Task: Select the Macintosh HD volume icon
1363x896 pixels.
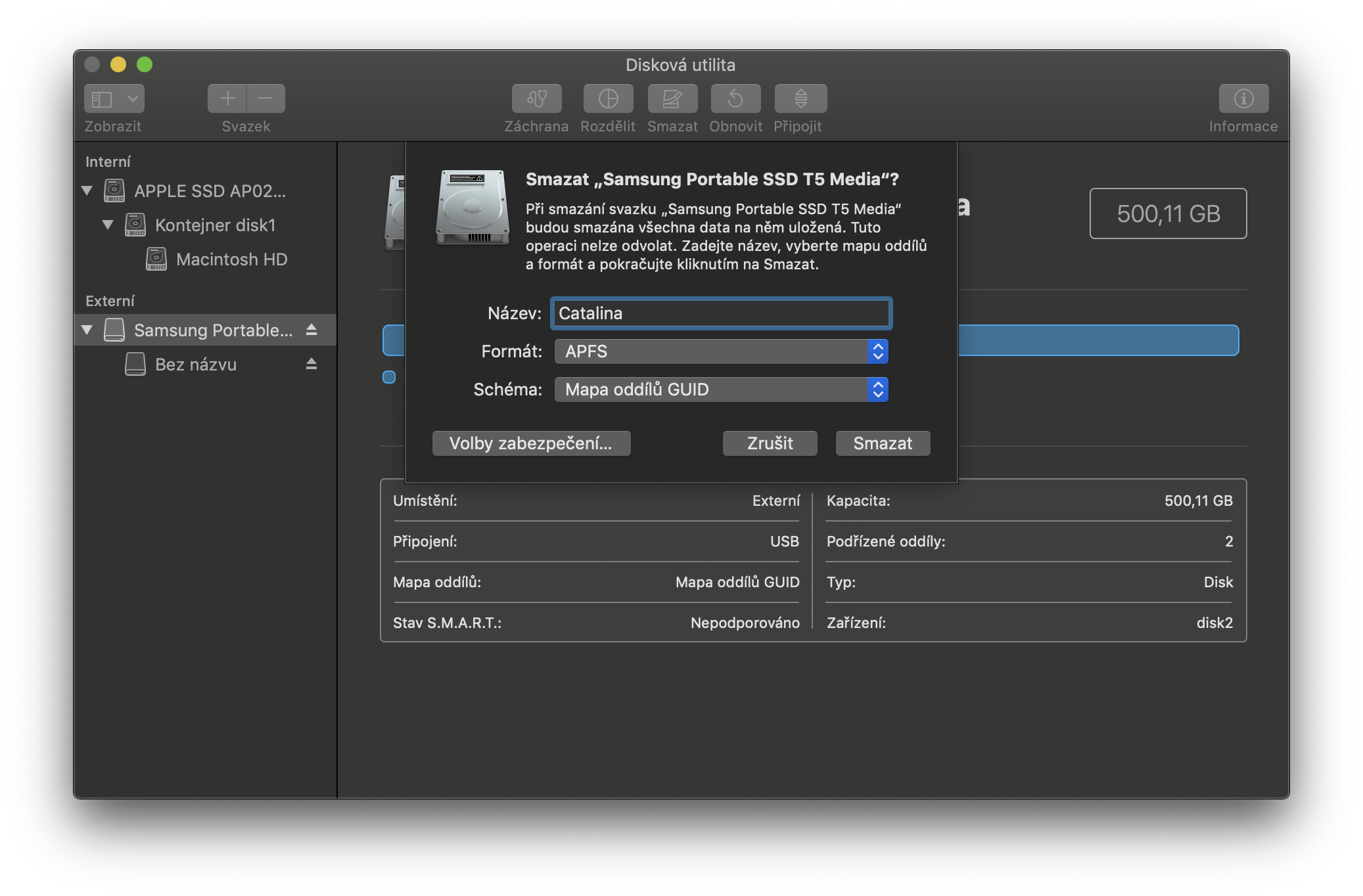Action: click(156, 259)
